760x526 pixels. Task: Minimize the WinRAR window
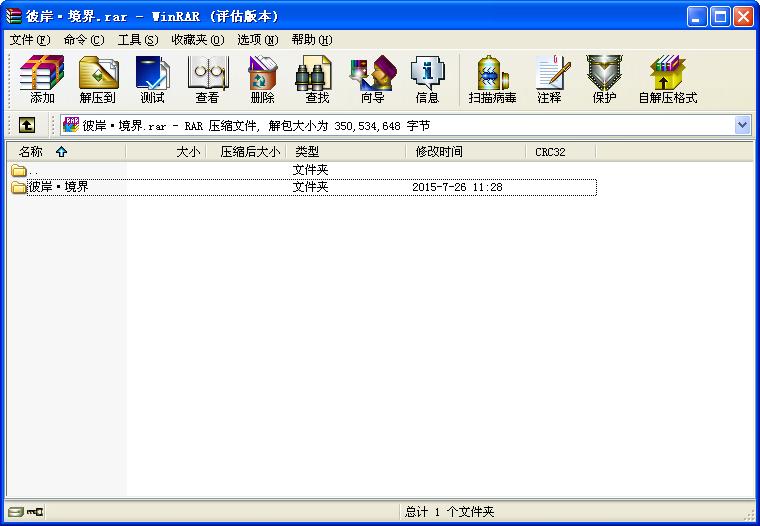(x=697, y=16)
